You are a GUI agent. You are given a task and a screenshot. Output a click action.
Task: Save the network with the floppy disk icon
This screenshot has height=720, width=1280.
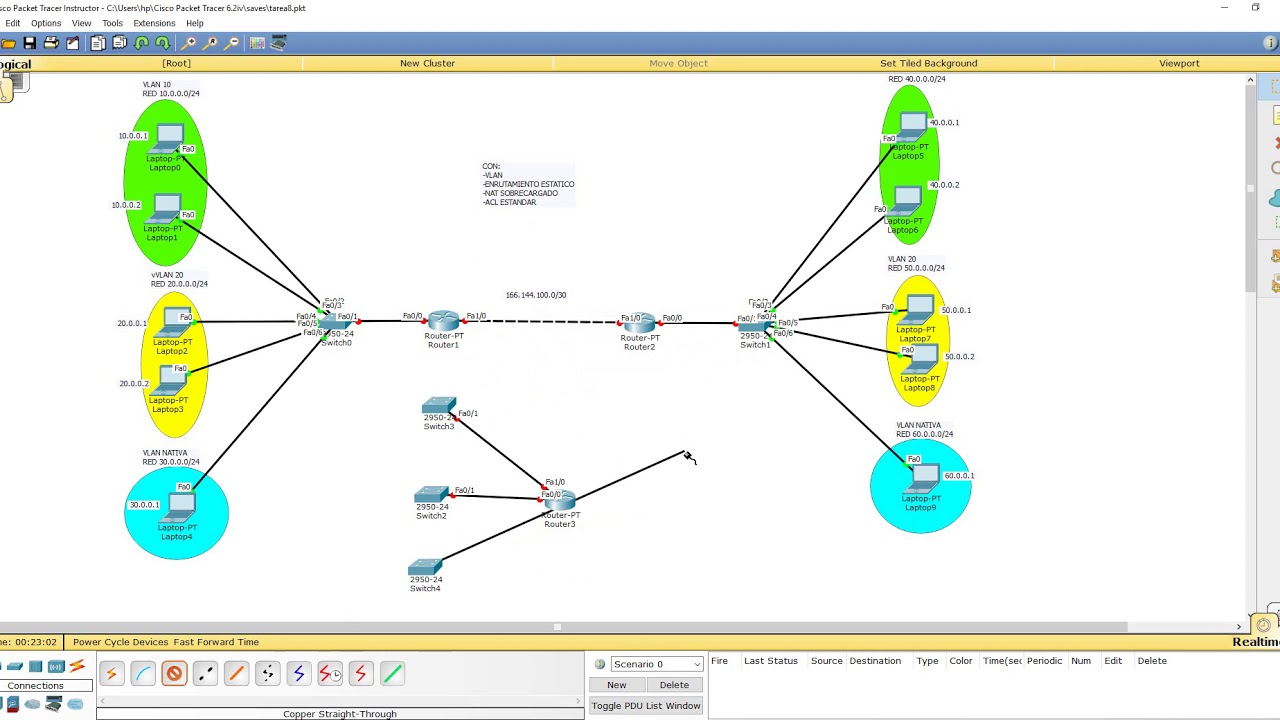coord(30,43)
